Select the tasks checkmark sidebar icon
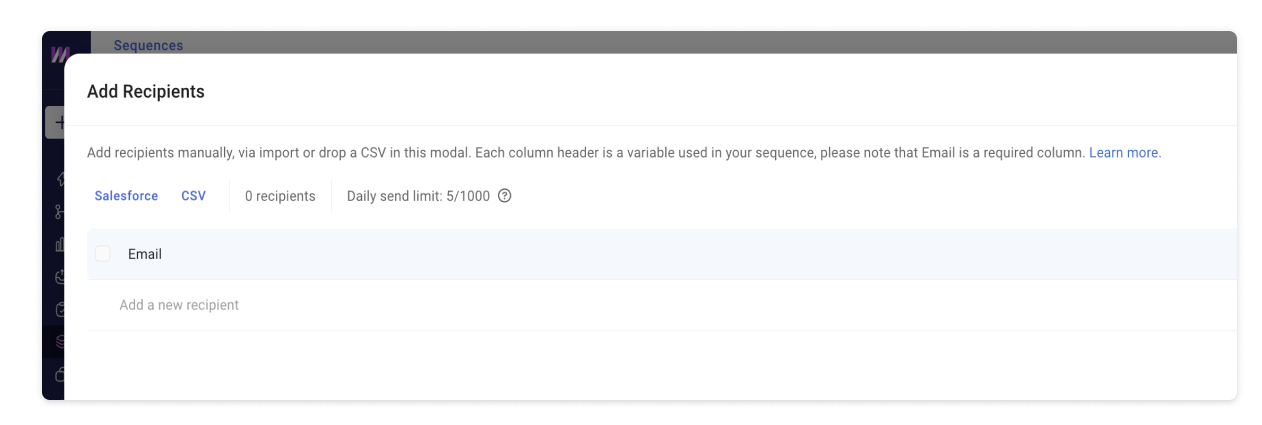 59,310
